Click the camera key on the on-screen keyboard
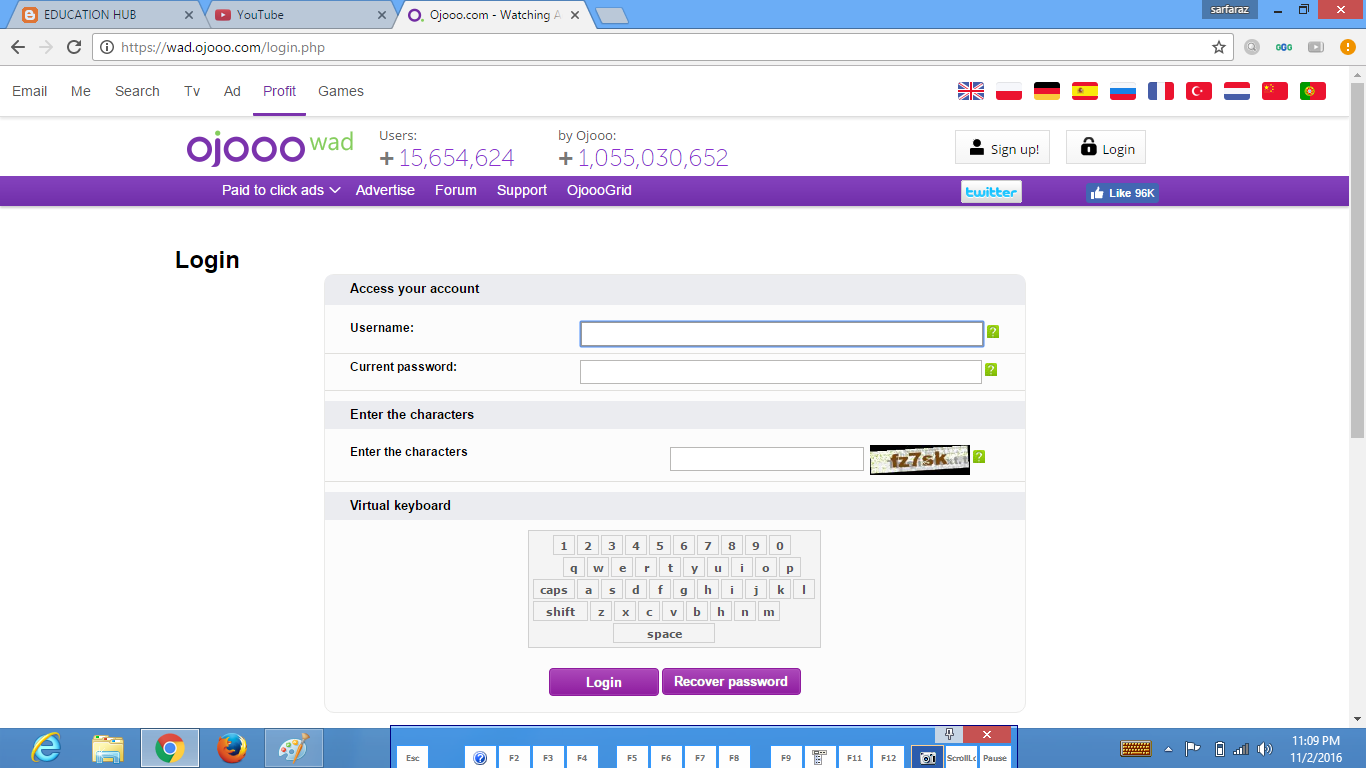 927,758
